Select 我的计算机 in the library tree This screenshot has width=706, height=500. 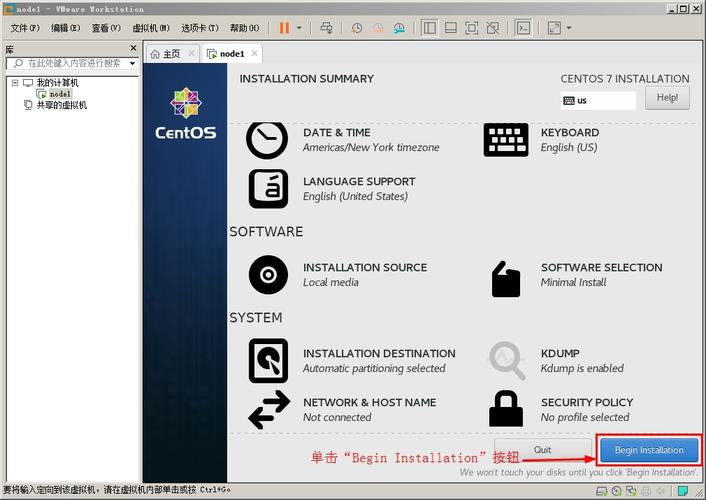(x=57, y=83)
